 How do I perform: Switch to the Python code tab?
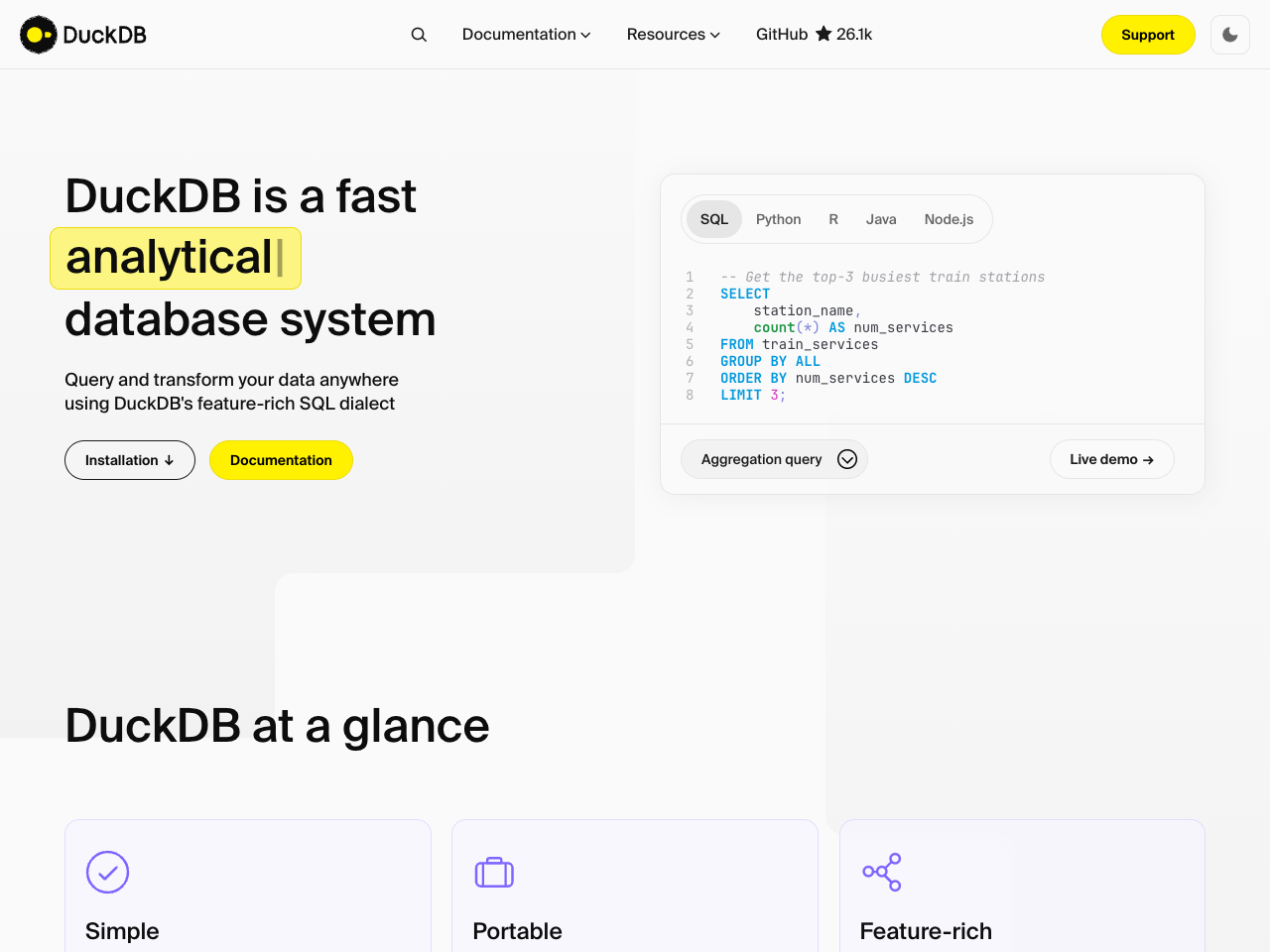point(778,219)
